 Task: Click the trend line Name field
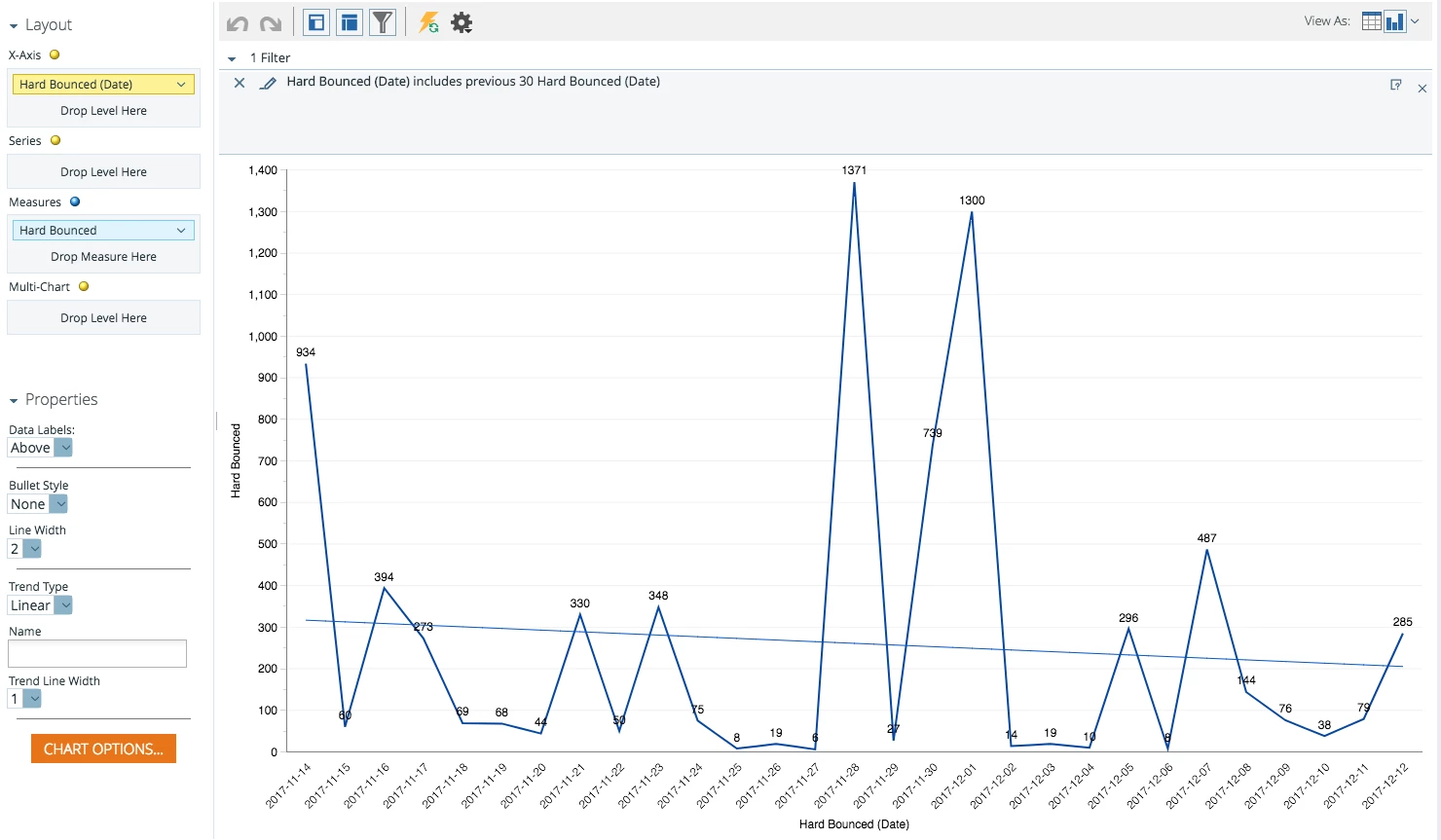coord(97,653)
